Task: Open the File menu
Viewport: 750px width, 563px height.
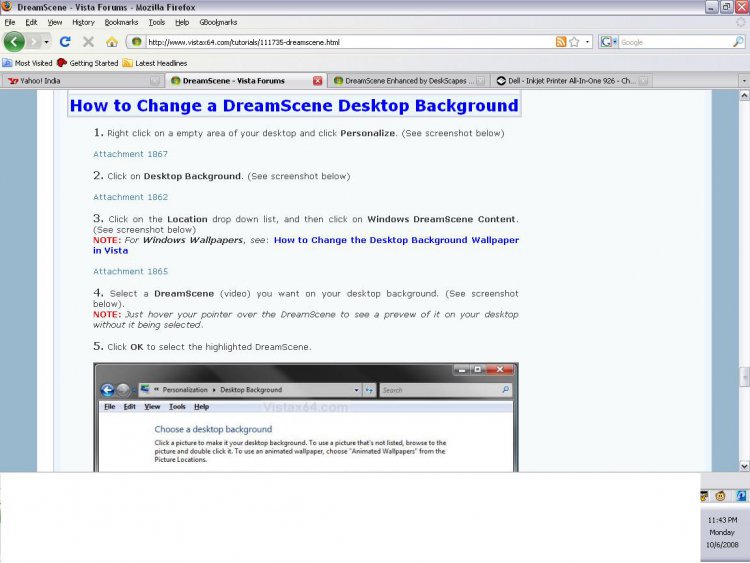Action: 10,22
